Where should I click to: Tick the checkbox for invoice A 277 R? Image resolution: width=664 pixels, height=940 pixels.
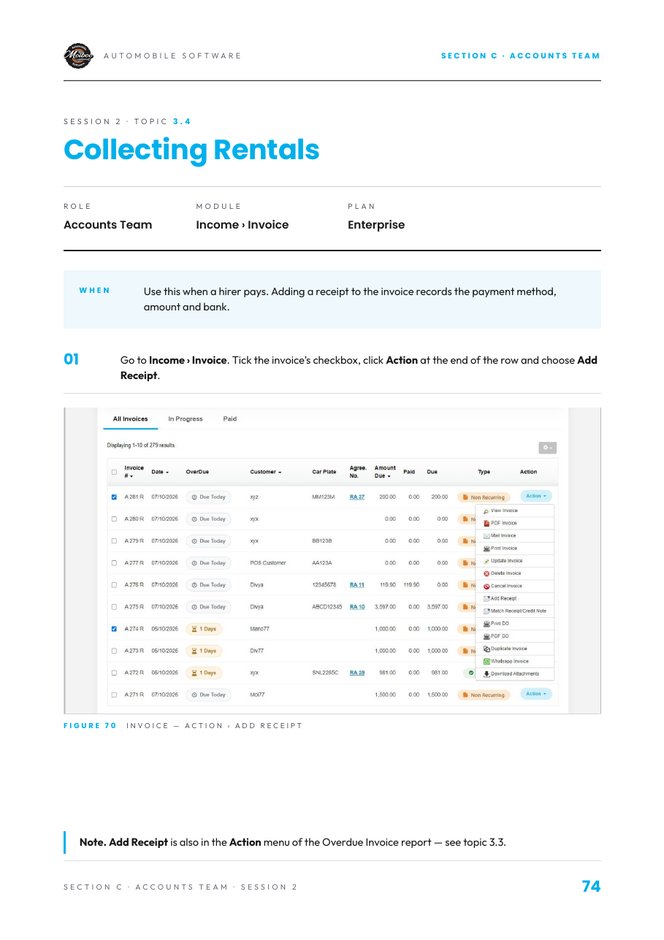[114, 563]
